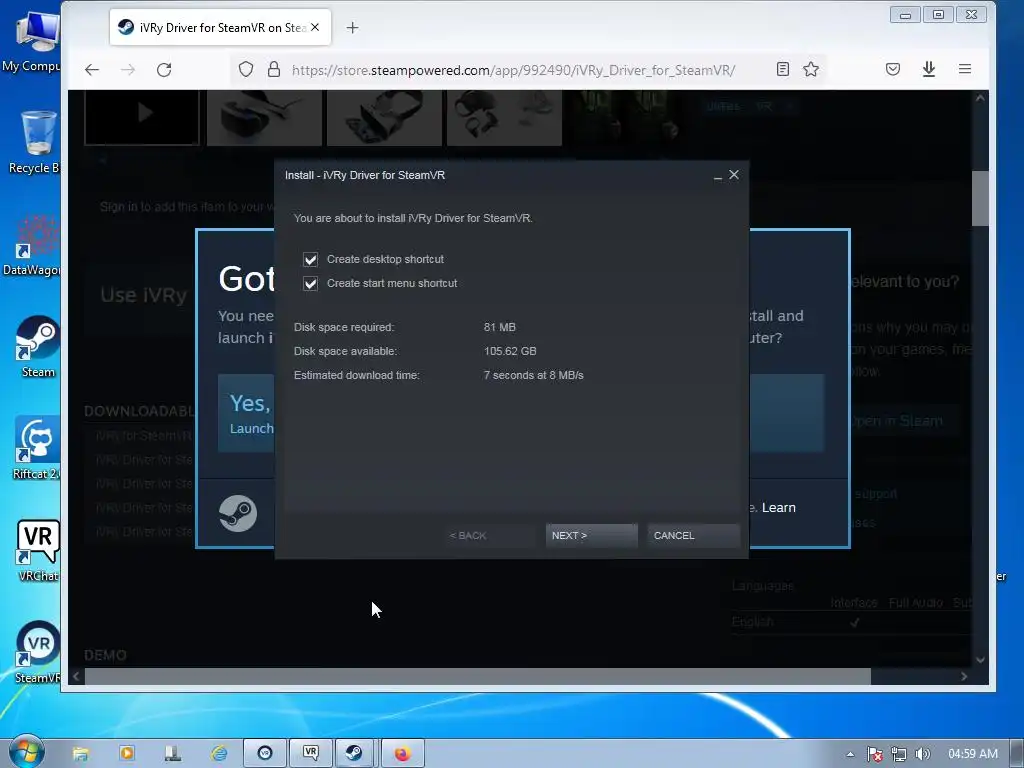Show hidden system tray icons
1024x768 pixels.
point(850,754)
